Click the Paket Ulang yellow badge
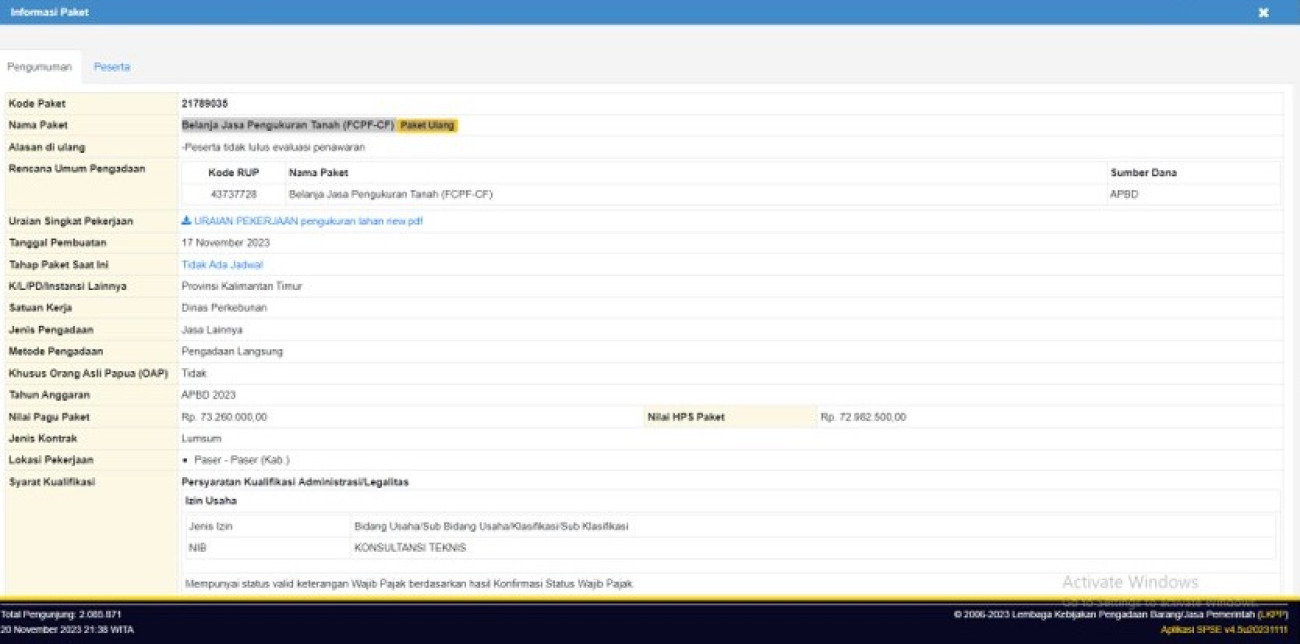The width and height of the screenshot is (1300, 644). click(428, 126)
